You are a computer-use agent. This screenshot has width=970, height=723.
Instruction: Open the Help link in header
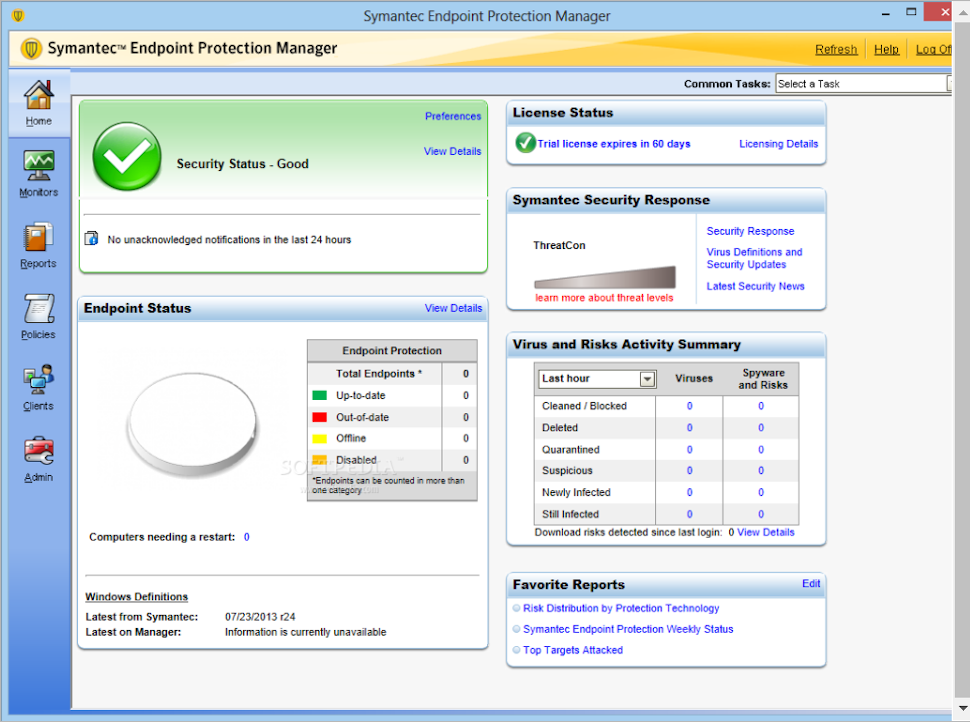(x=886, y=49)
